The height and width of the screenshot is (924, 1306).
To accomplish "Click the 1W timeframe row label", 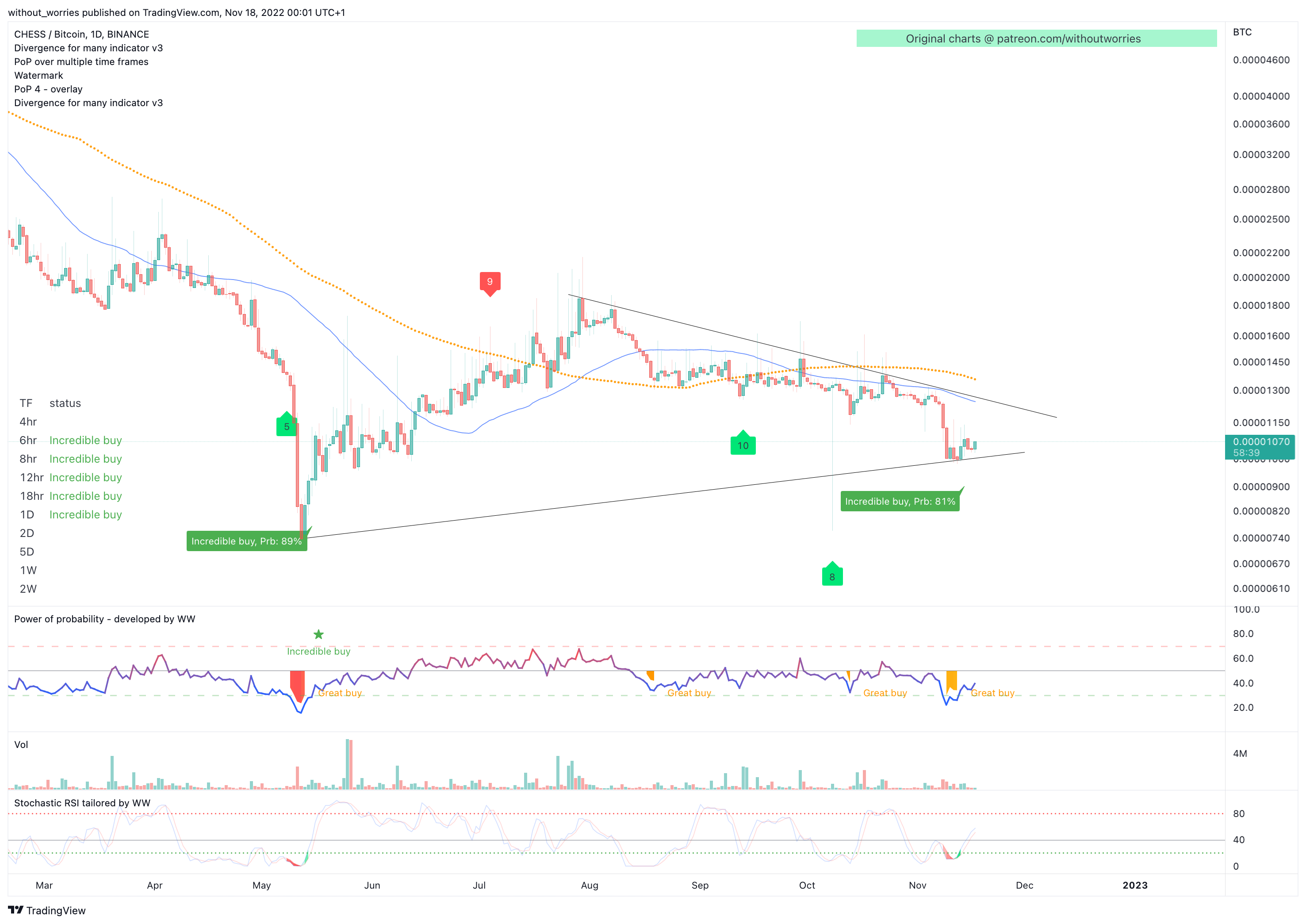I will point(28,570).
